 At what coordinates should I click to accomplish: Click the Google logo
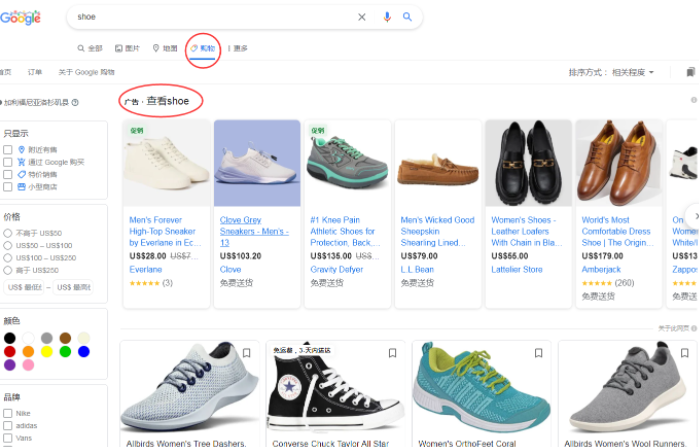pos(21,17)
